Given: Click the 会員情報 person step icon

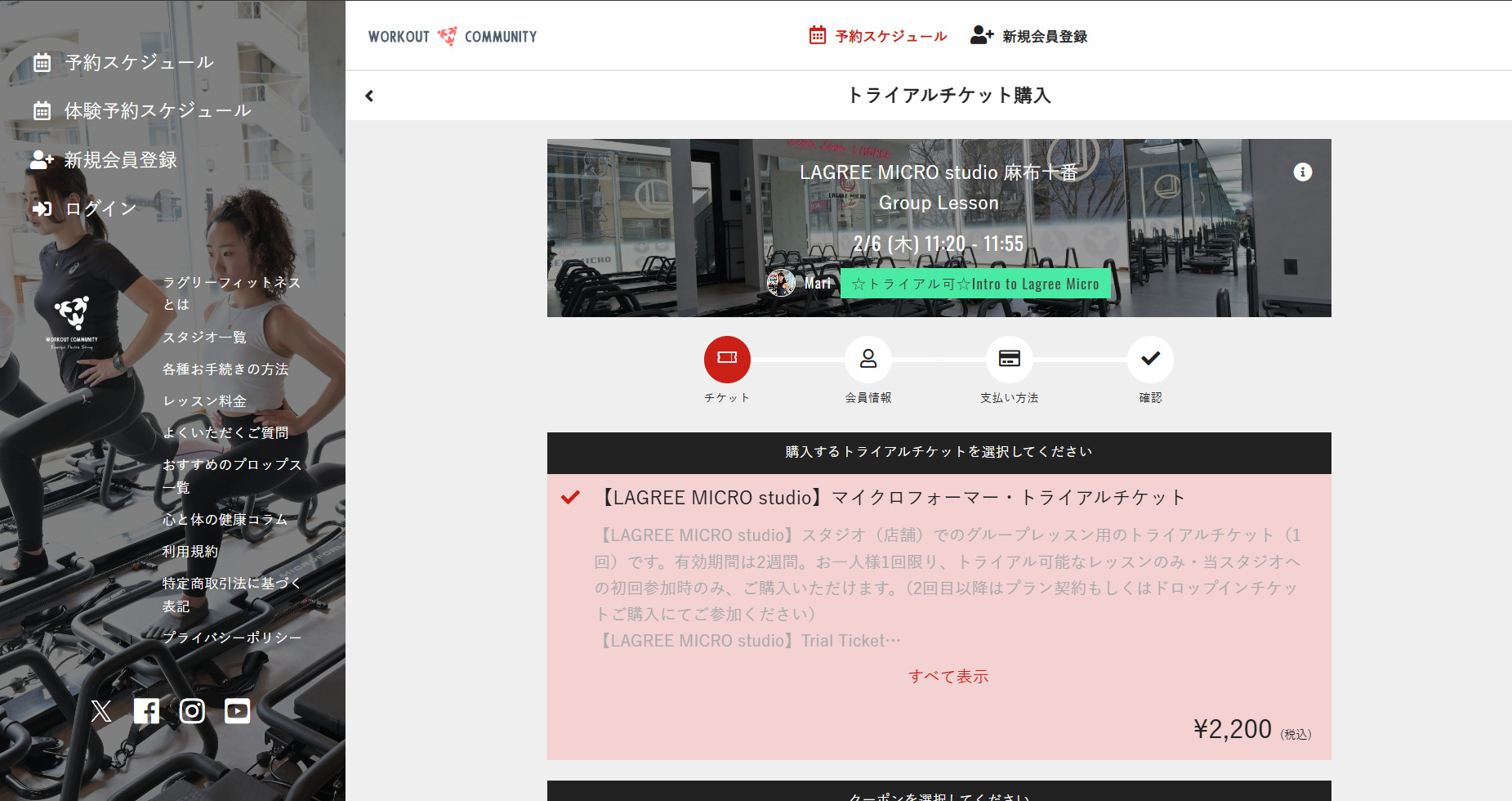Looking at the screenshot, I should pyautogui.click(x=868, y=360).
